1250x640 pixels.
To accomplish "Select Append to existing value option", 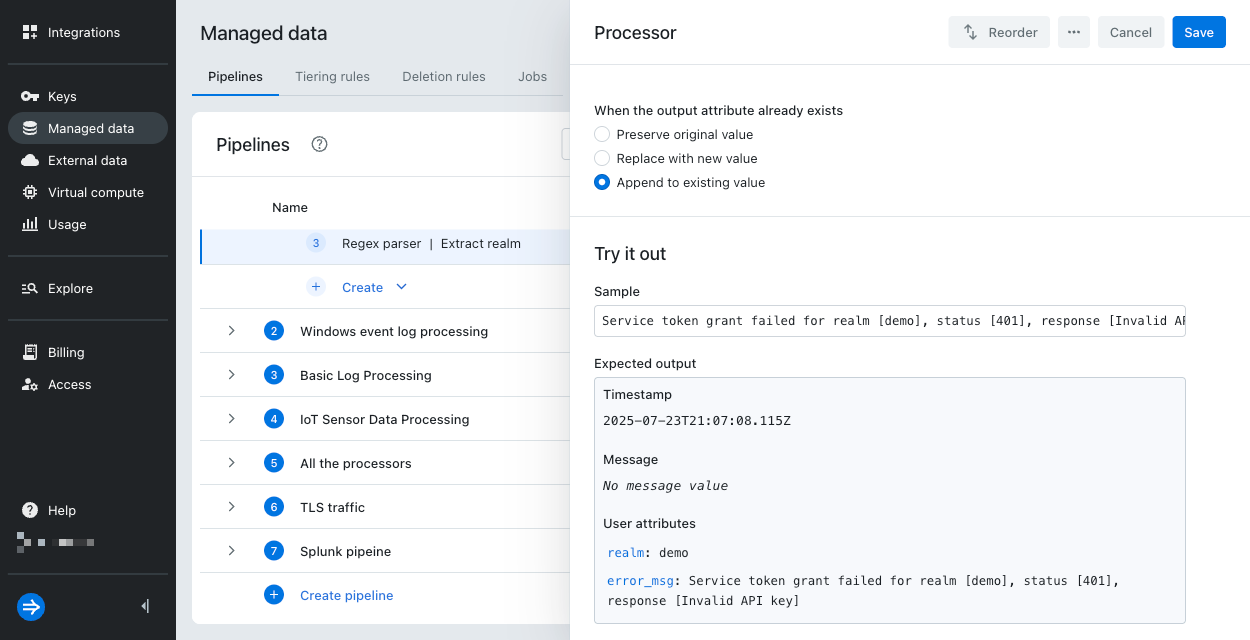I will 602,182.
